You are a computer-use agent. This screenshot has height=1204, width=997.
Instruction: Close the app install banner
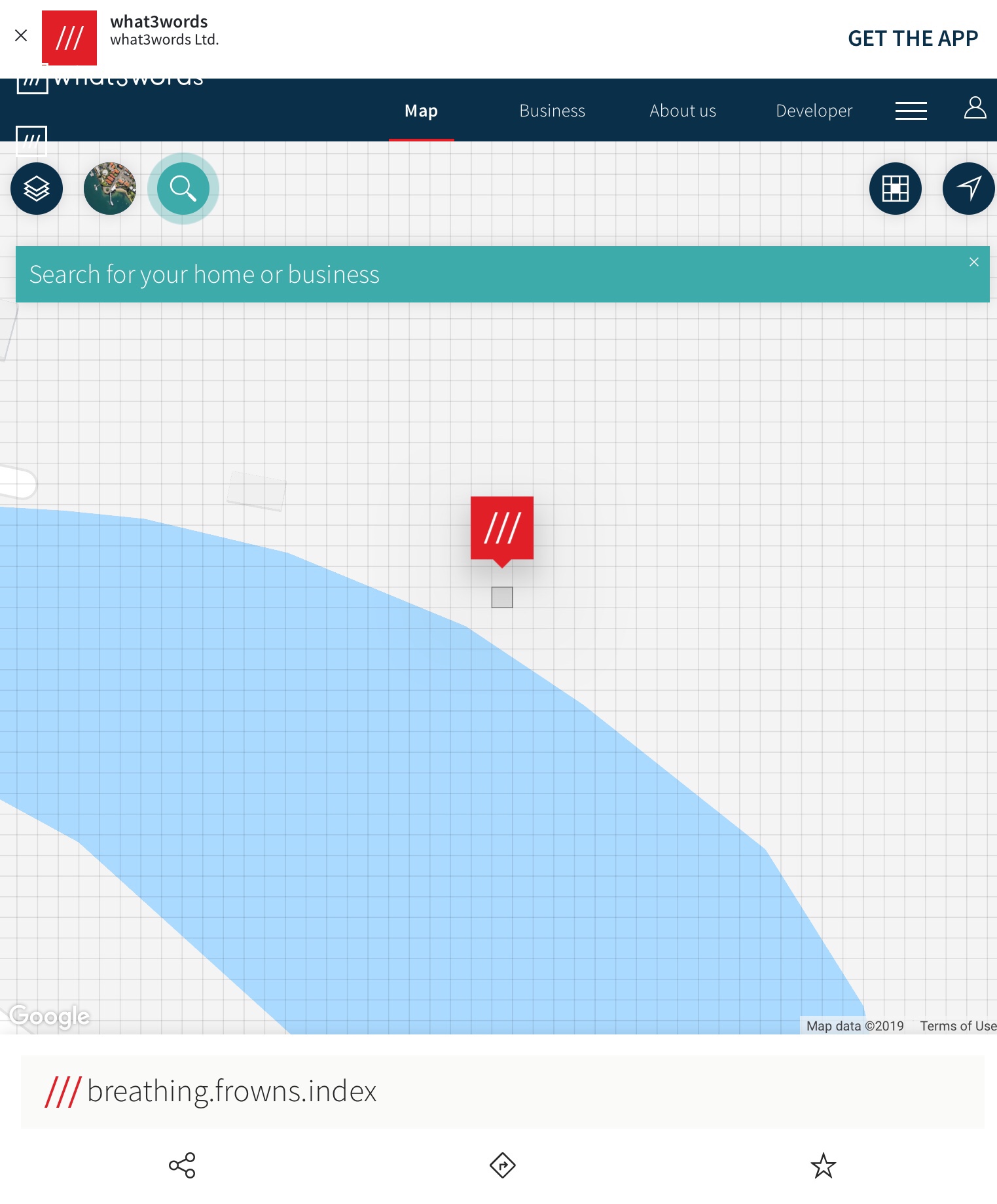pos(21,35)
